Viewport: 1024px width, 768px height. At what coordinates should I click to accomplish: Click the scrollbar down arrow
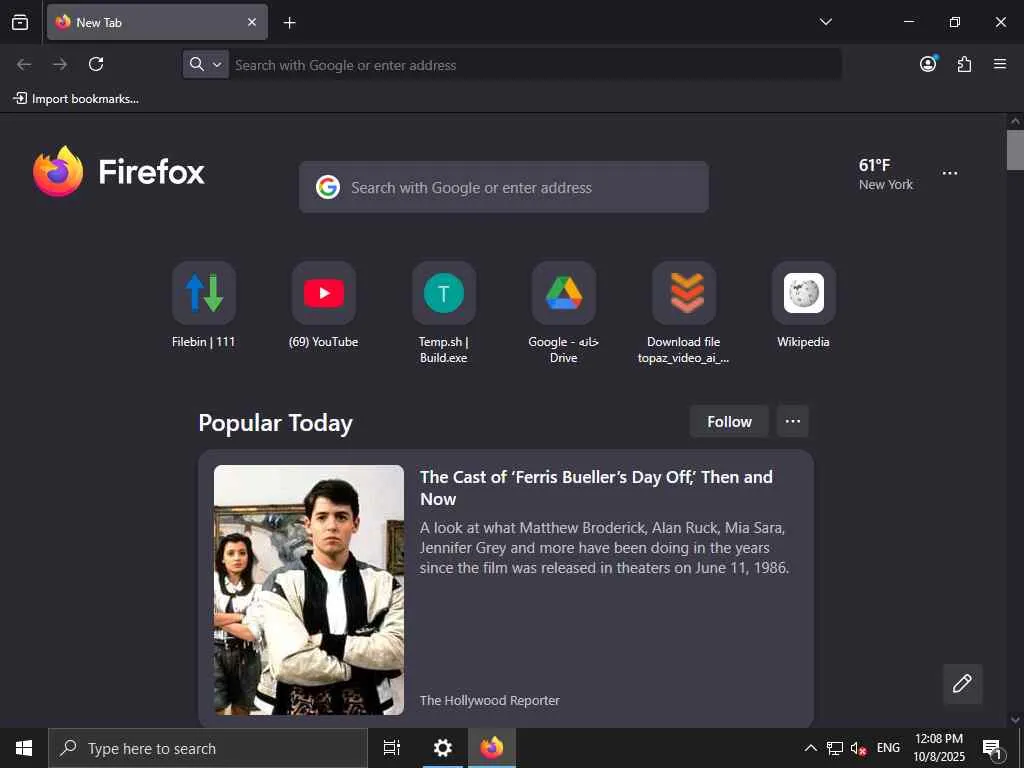point(1015,720)
